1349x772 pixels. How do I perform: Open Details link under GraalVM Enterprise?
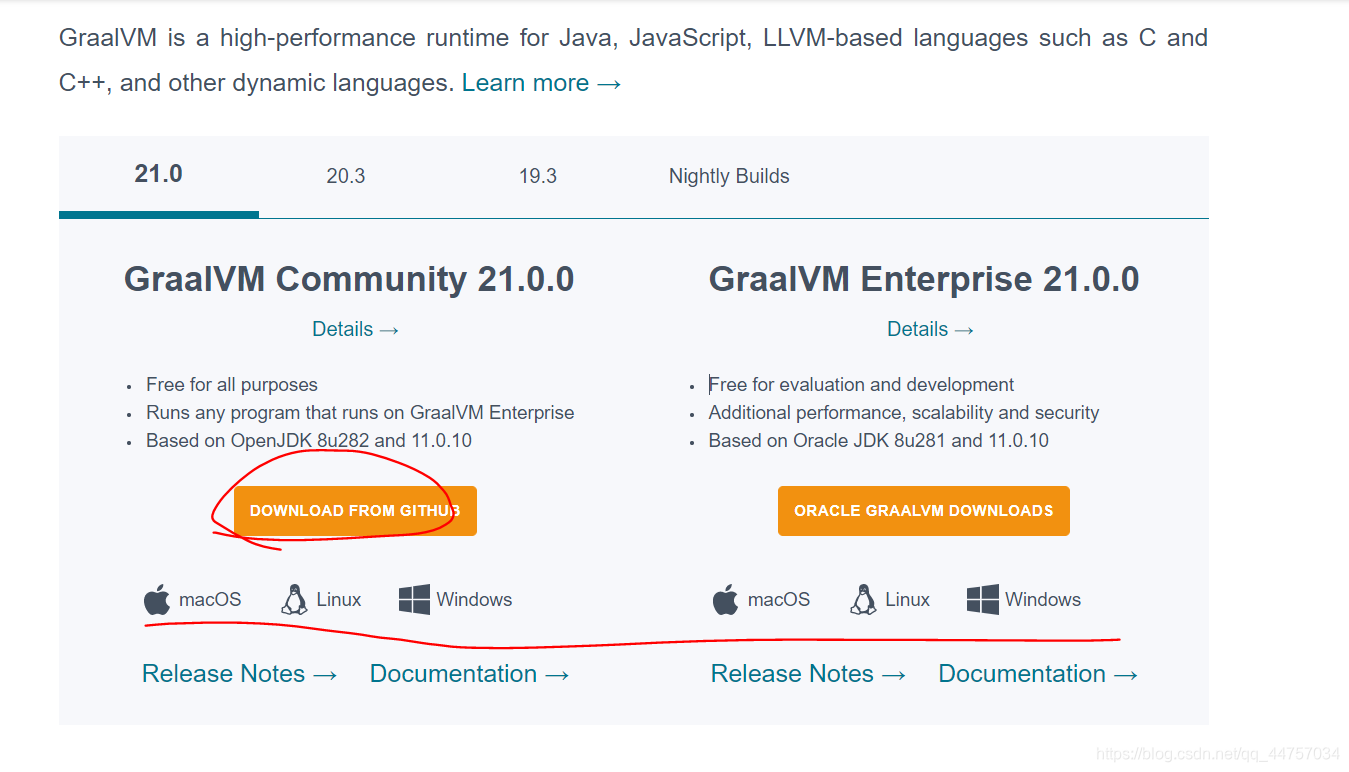(931, 329)
